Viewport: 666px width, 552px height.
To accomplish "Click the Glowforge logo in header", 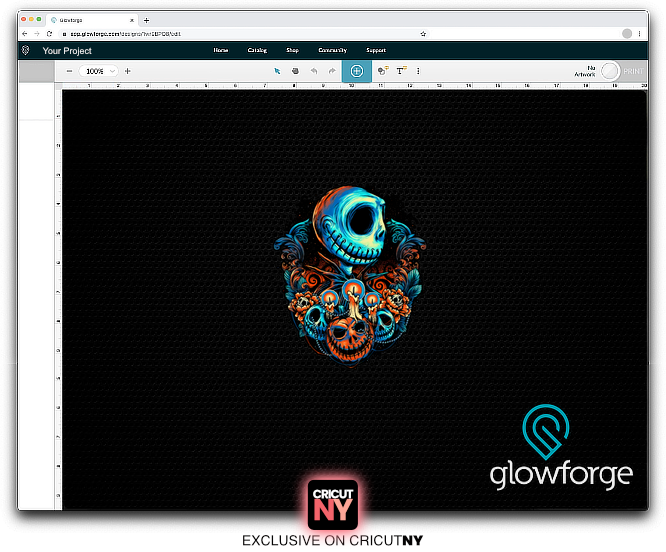I will (x=25, y=50).
